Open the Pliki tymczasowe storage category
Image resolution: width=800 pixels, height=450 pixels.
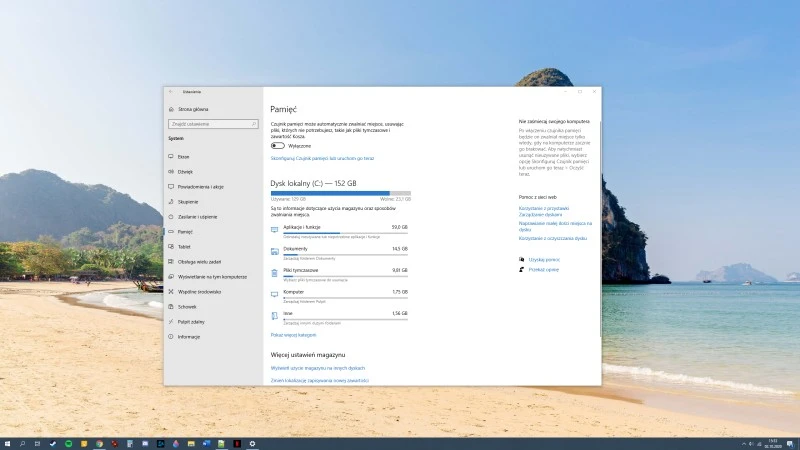(340, 274)
